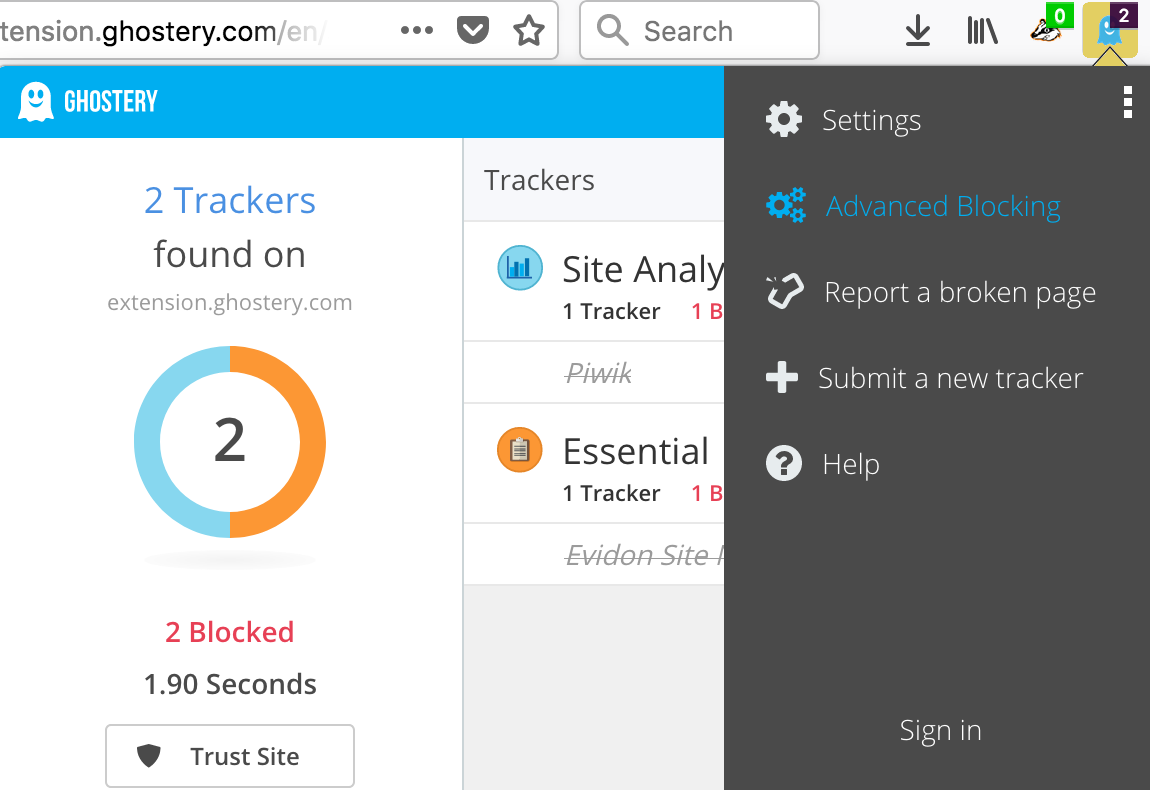Select Advanced Blocking menu item
The image size is (1150, 790).
coord(942,207)
